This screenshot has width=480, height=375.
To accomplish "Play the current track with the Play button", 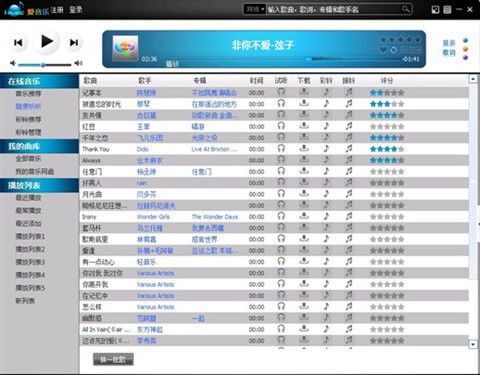I will point(47,42).
